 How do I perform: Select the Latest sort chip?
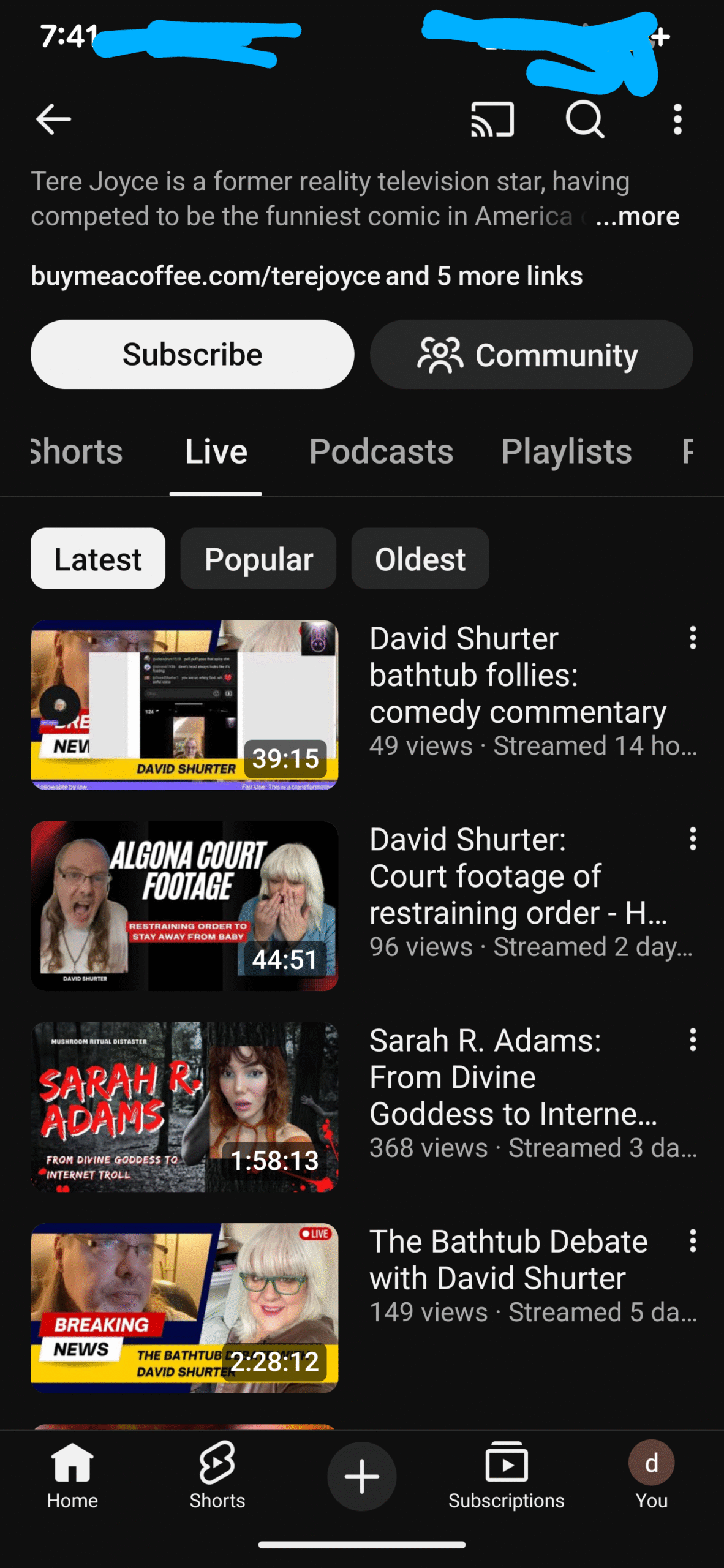point(98,559)
